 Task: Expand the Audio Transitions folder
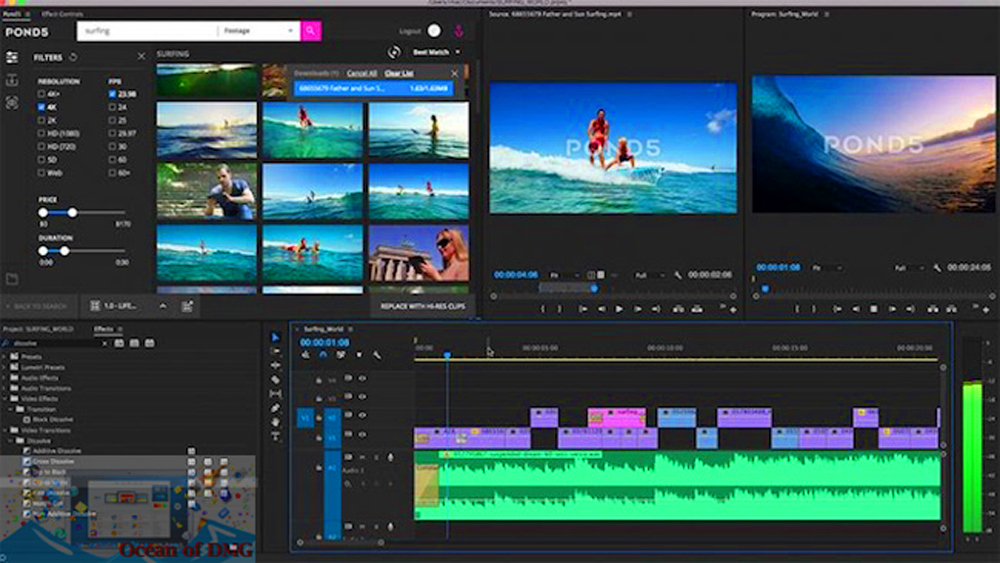coord(5,388)
